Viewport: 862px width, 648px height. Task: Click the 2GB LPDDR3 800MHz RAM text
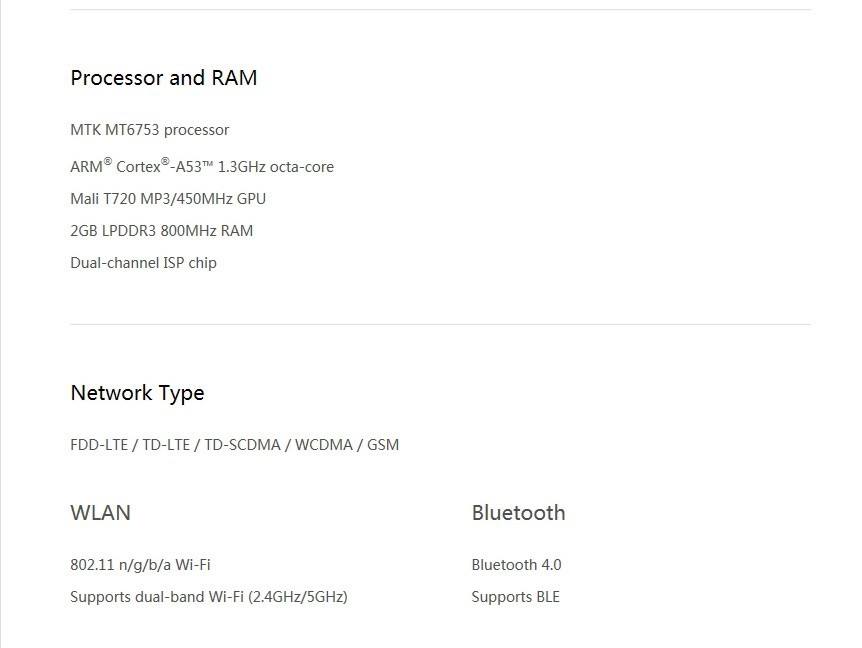(x=161, y=230)
